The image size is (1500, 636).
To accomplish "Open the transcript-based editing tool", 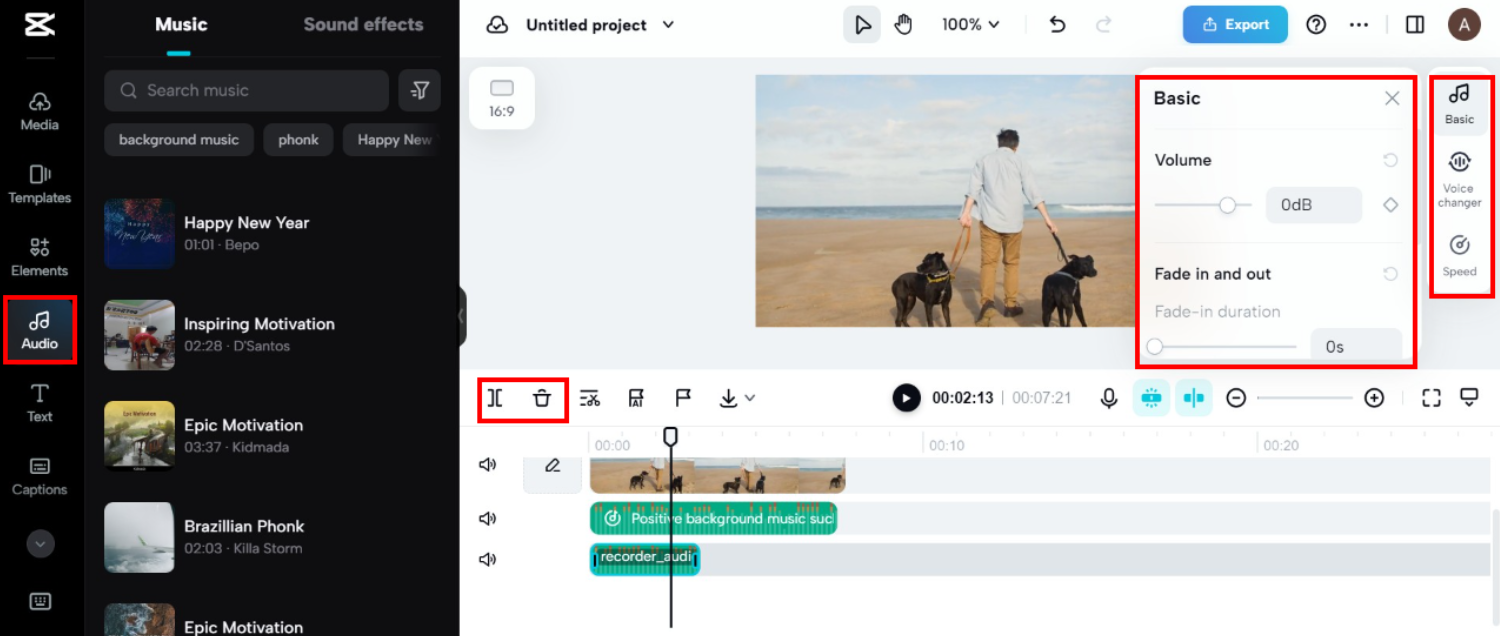I will pos(590,398).
